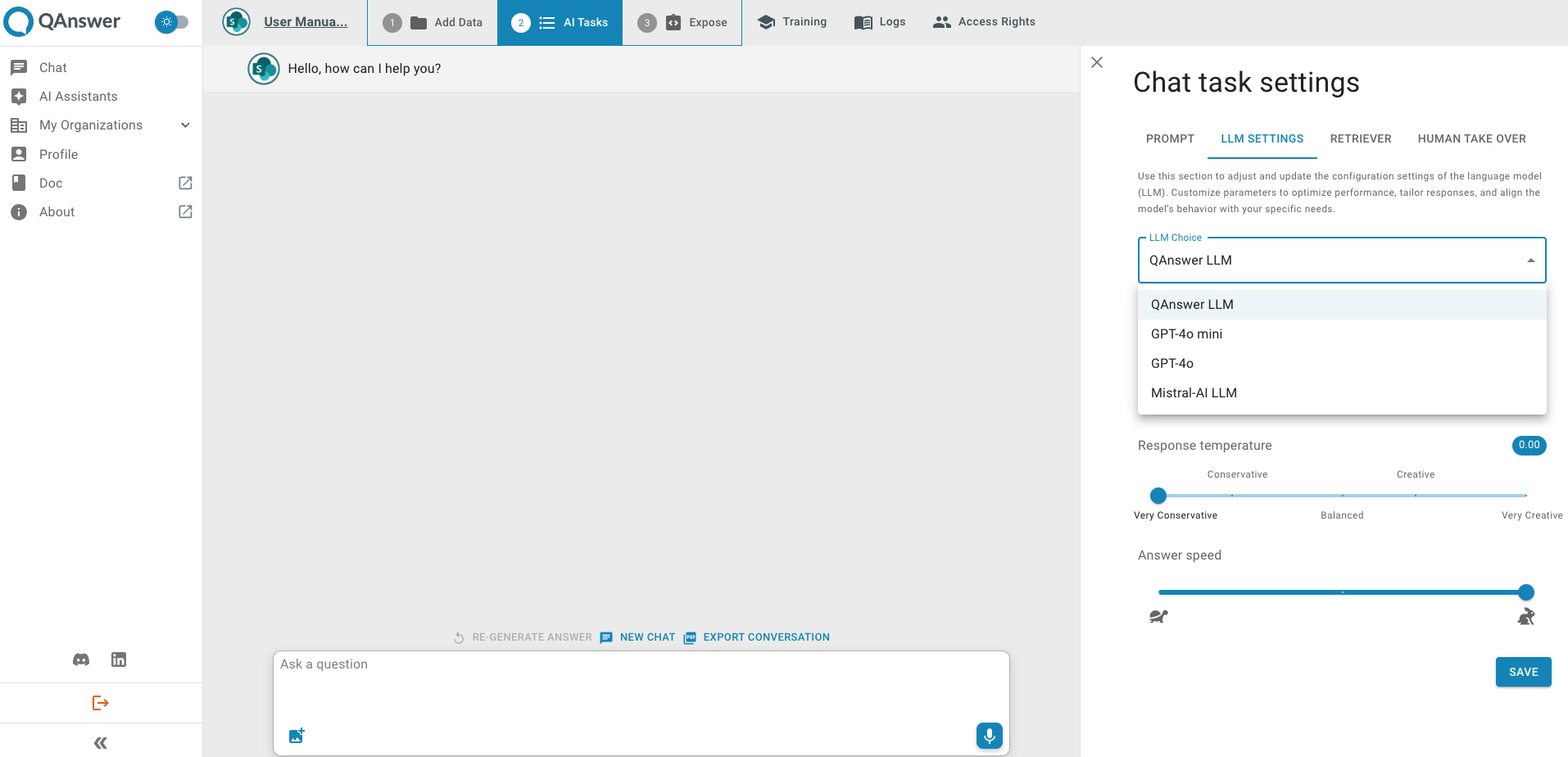Switch to the RETRIEVER tab

[x=1361, y=138]
